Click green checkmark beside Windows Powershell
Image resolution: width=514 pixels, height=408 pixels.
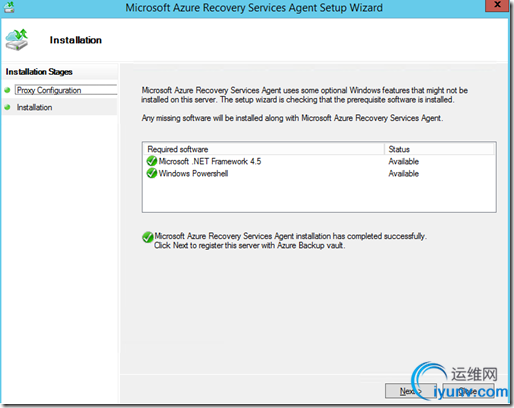(152, 173)
